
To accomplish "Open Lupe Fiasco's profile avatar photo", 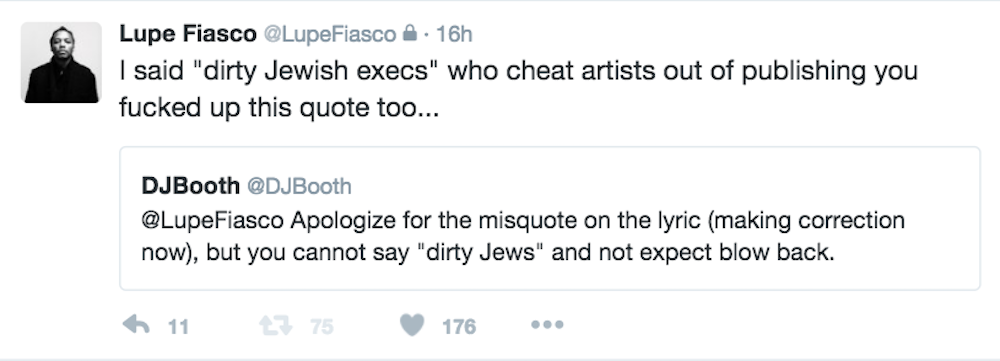I will pyautogui.click(x=61, y=63).
